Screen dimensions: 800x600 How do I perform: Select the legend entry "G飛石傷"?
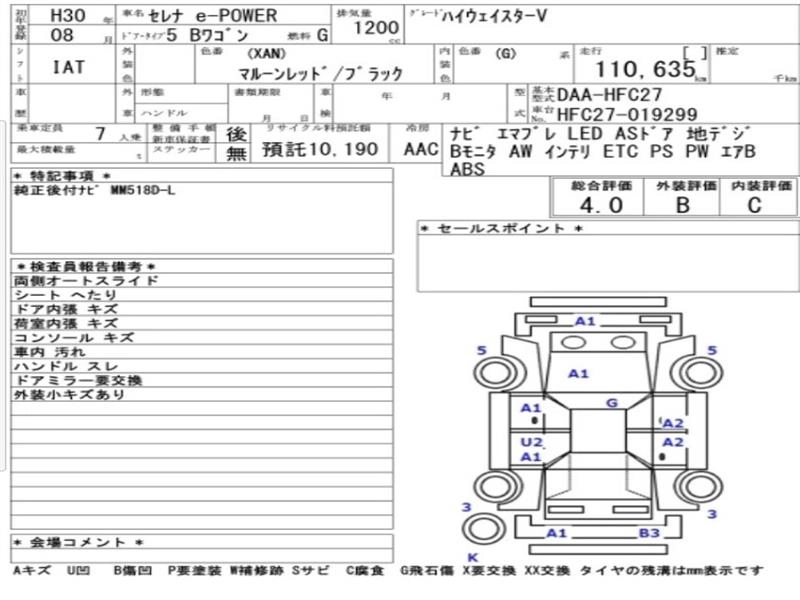[427, 570]
